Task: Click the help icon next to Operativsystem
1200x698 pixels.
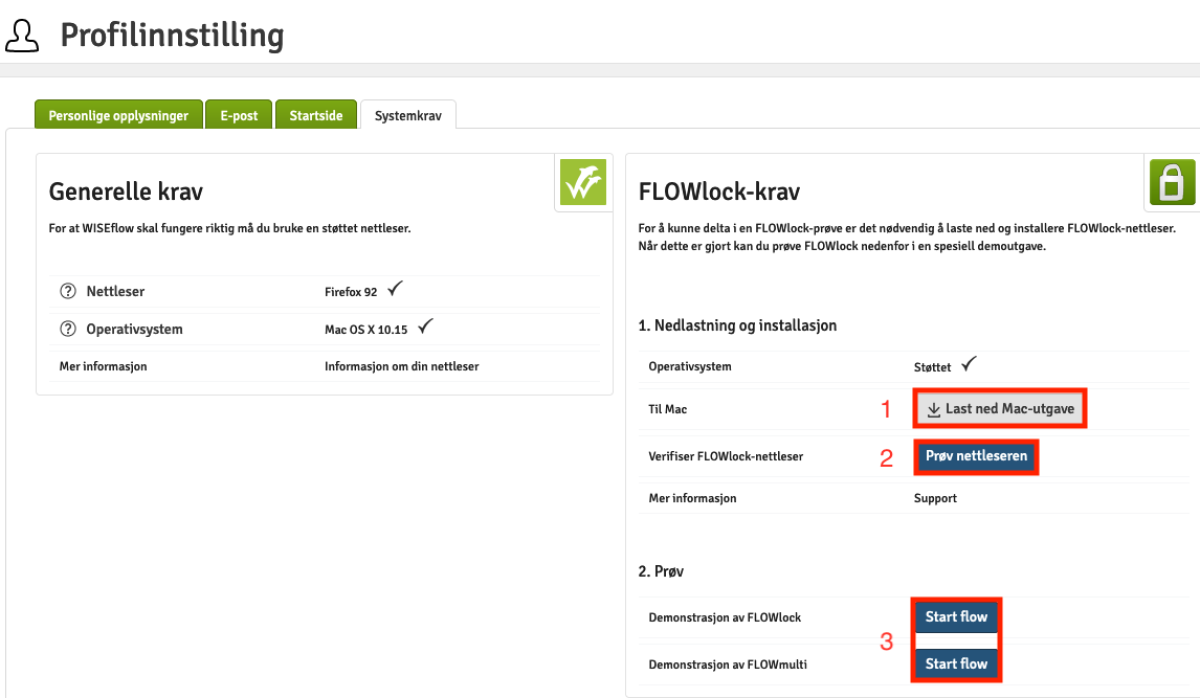Action: [x=68, y=328]
